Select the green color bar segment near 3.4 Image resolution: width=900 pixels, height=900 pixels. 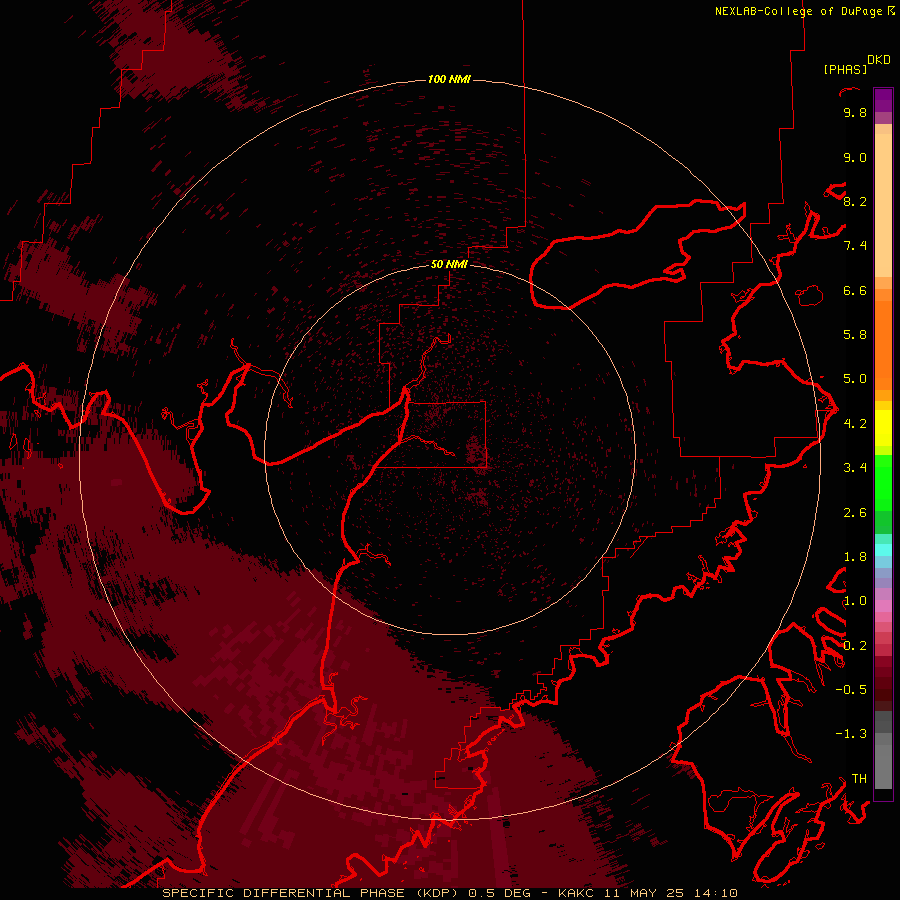coord(883,482)
